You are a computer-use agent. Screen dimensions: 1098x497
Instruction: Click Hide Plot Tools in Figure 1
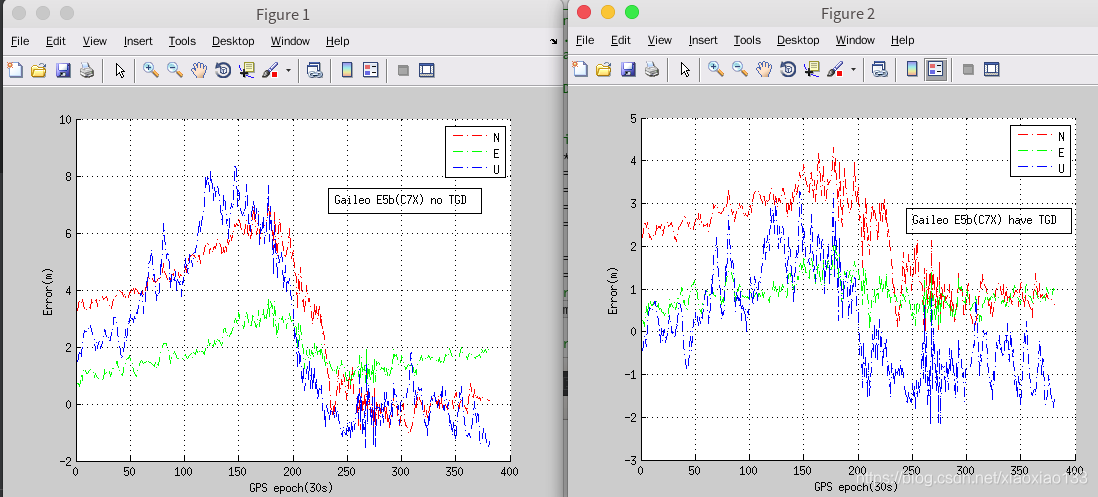coord(403,69)
